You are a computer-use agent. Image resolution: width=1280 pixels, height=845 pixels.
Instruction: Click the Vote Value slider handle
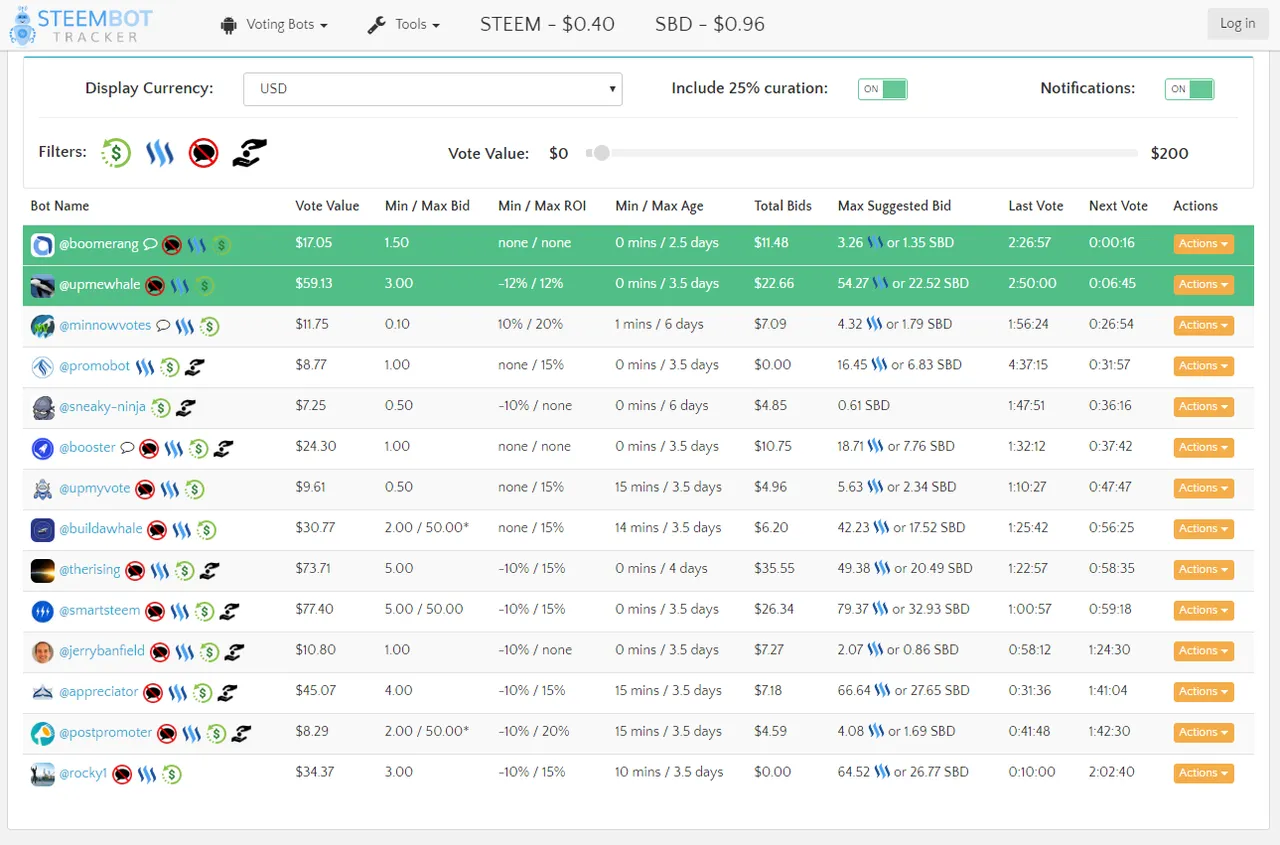coord(601,153)
